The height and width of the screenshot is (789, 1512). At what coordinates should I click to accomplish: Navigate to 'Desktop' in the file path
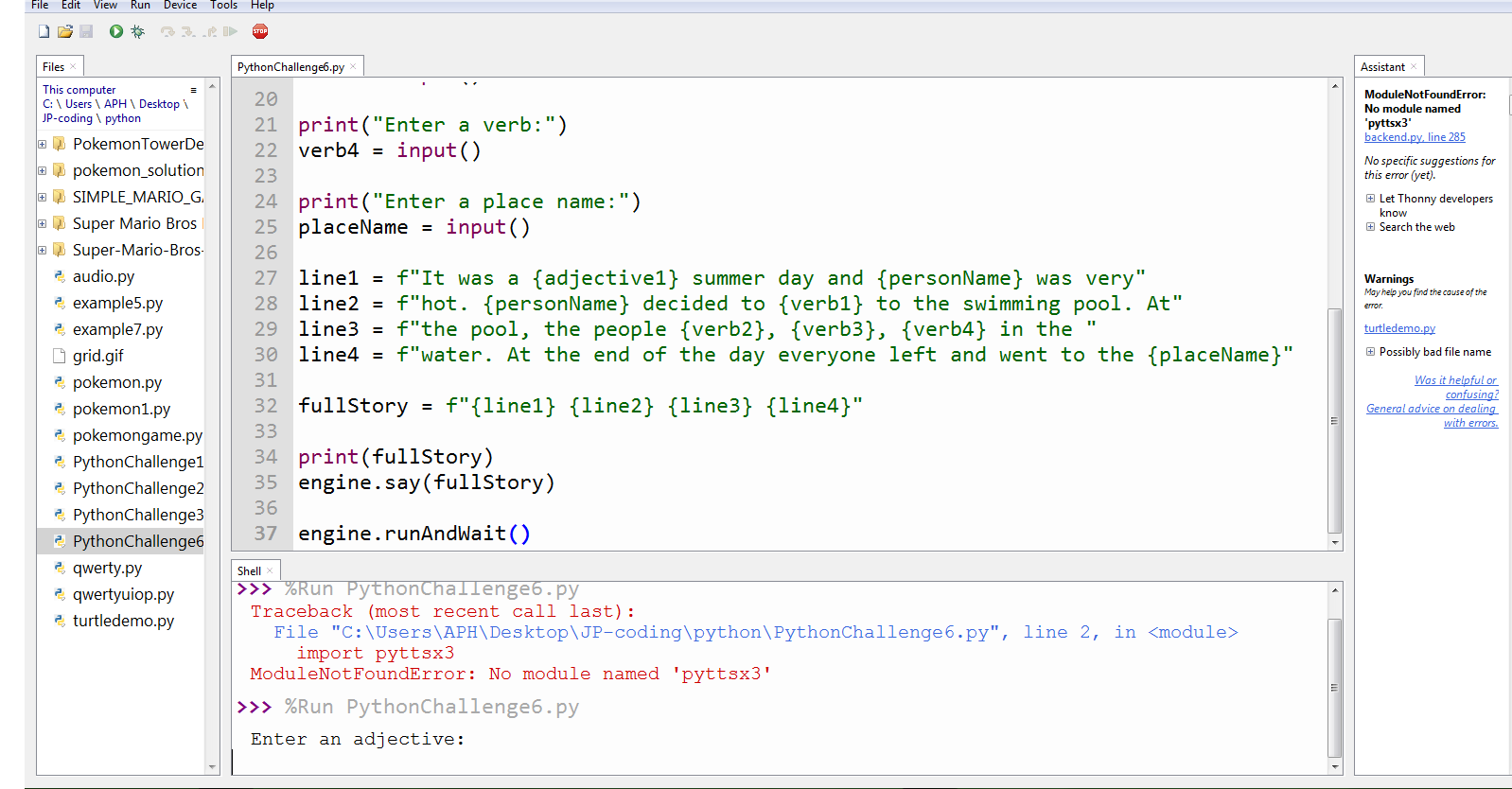point(159,104)
